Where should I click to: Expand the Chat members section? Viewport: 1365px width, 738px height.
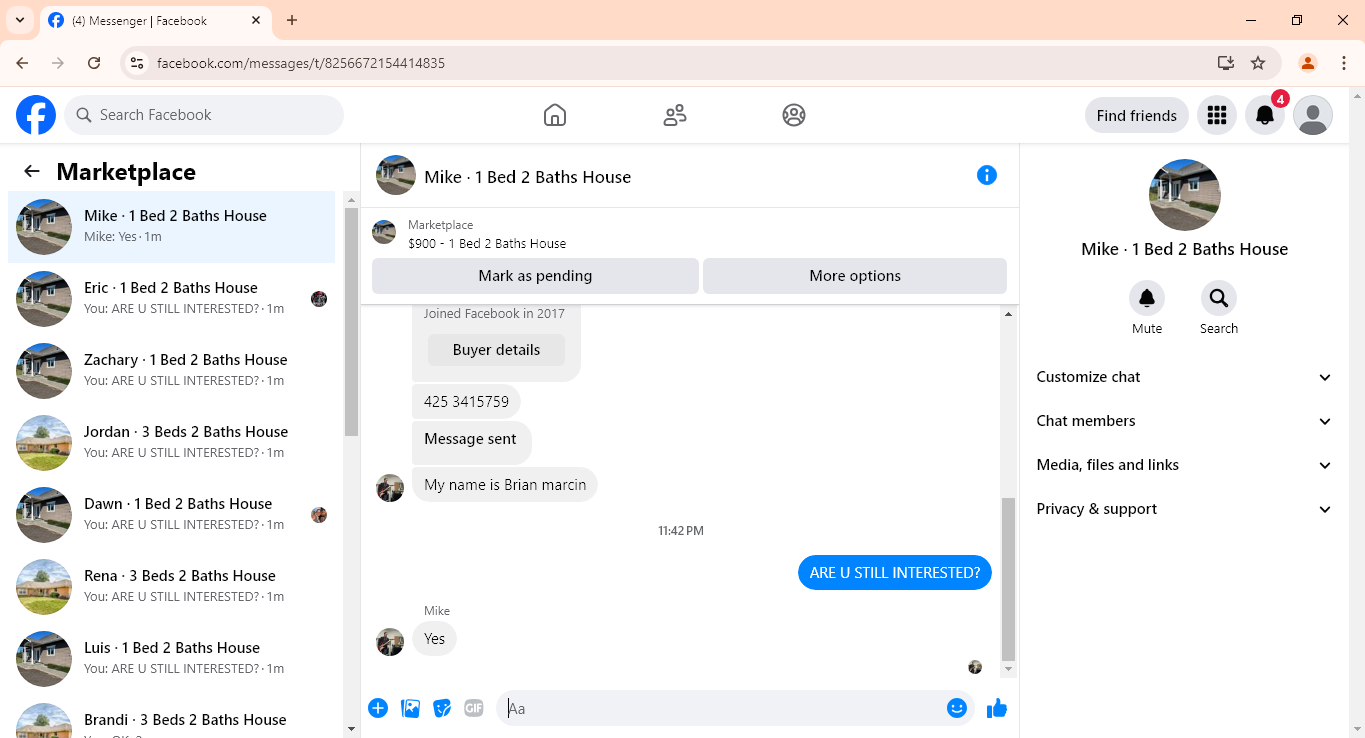(x=1185, y=421)
